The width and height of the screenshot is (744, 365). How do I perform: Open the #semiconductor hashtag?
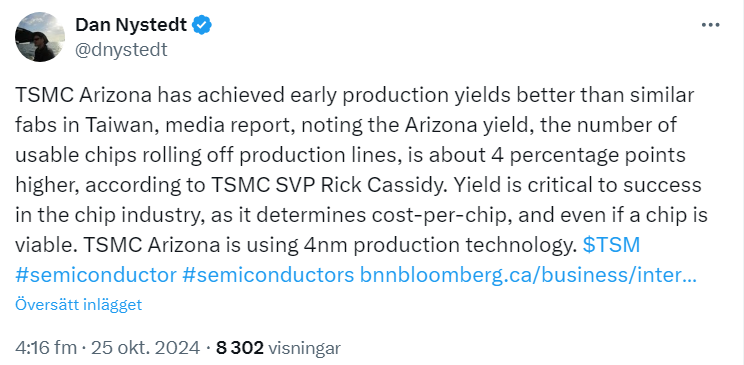(x=96, y=275)
